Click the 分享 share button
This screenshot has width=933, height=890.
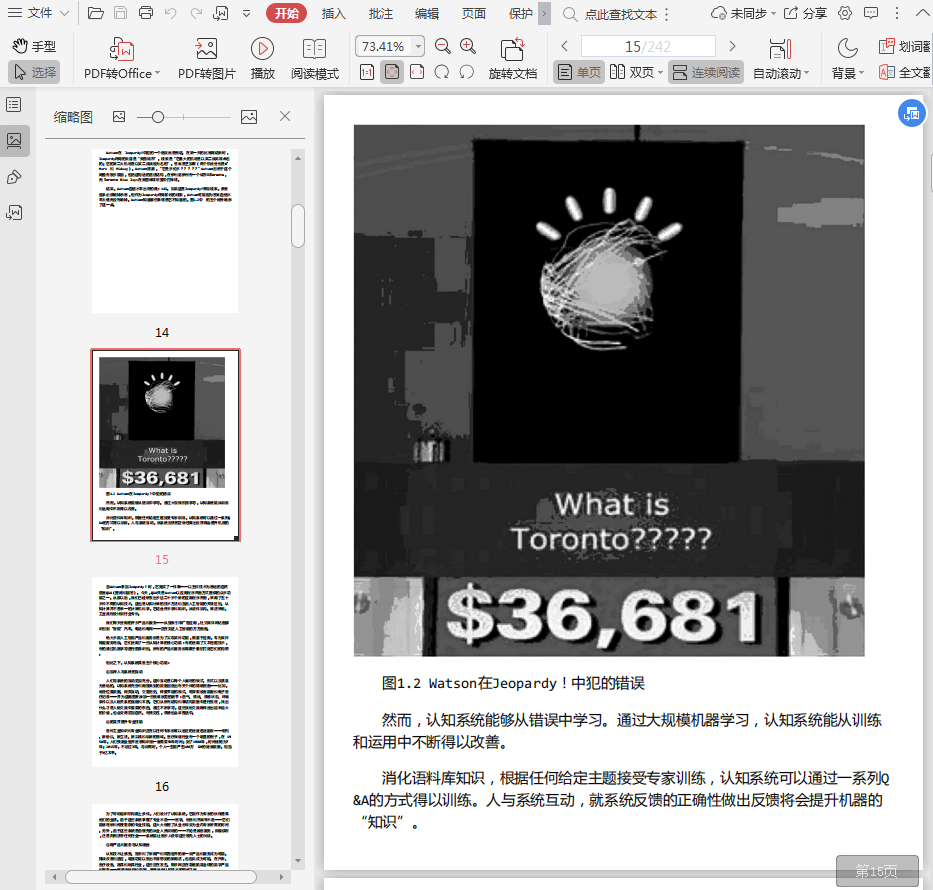pos(805,13)
